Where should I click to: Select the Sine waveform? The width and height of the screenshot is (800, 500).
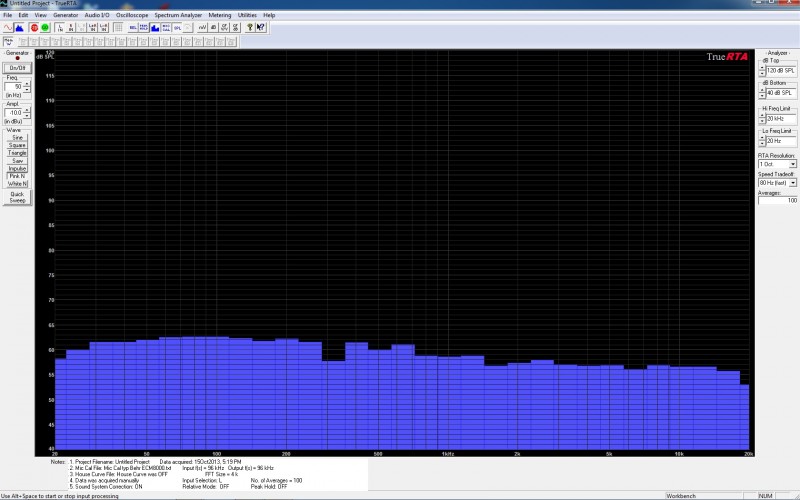pyautogui.click(x=17, y=138)
